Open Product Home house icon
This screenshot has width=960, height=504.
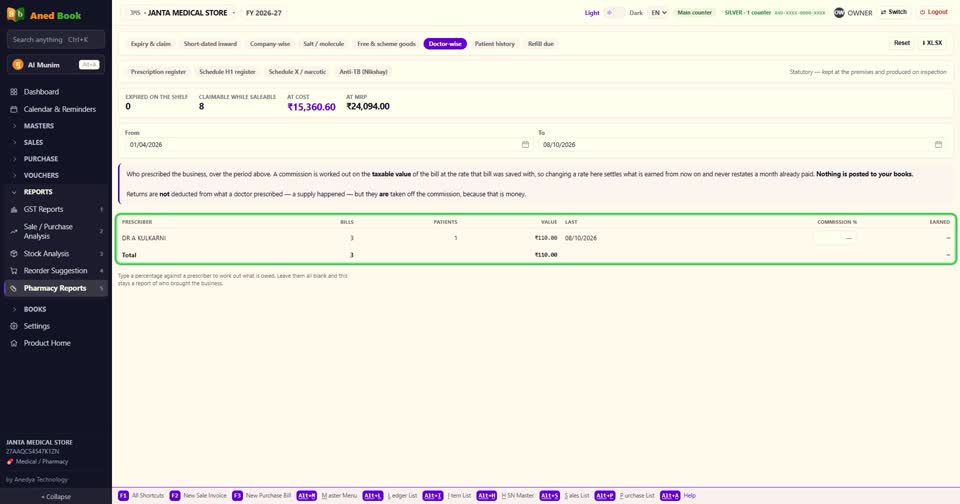point(13,344)
